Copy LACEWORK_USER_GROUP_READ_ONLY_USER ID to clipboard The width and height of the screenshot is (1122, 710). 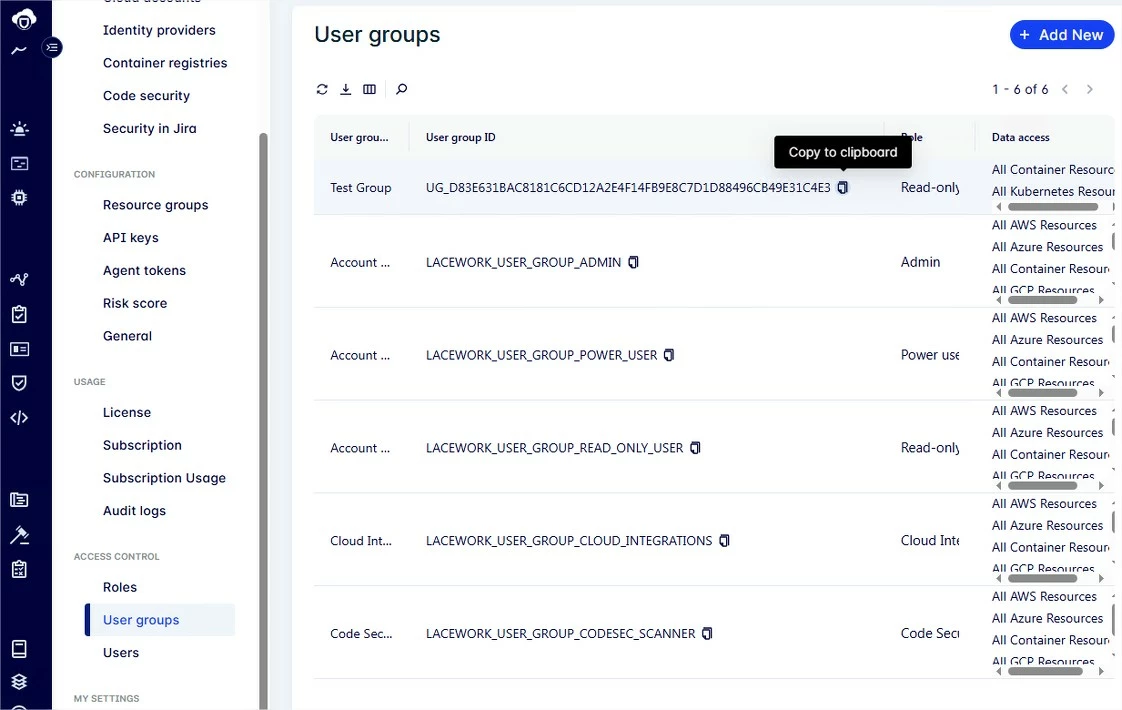click(696, 447)
